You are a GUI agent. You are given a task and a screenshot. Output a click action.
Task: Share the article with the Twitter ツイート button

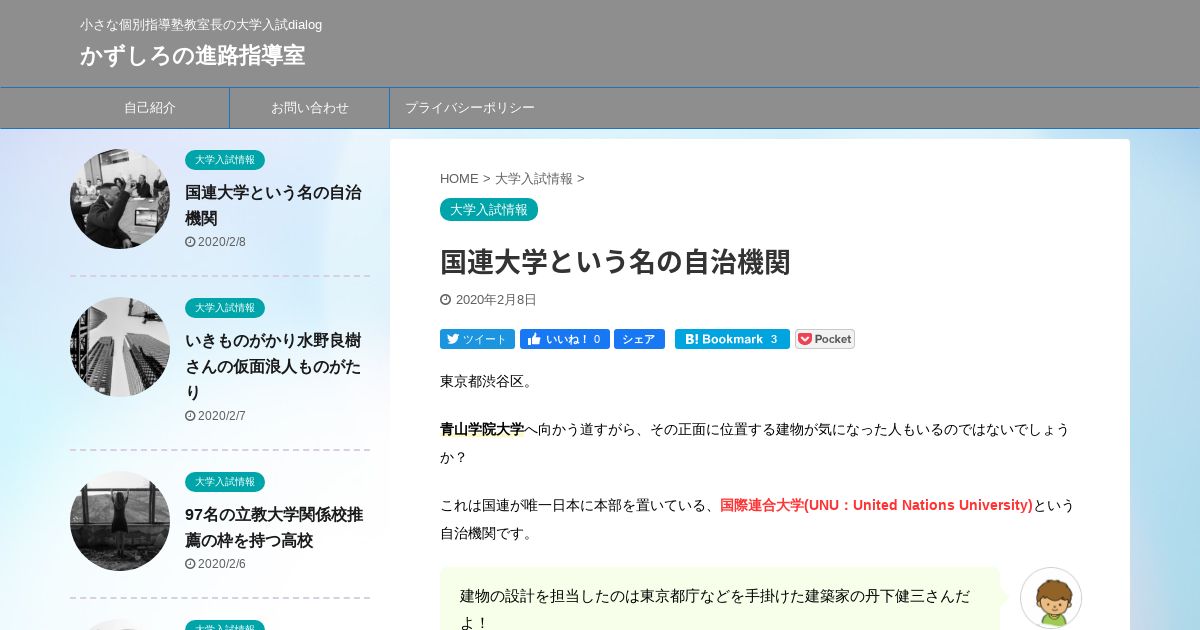click(x=477, y=339)
